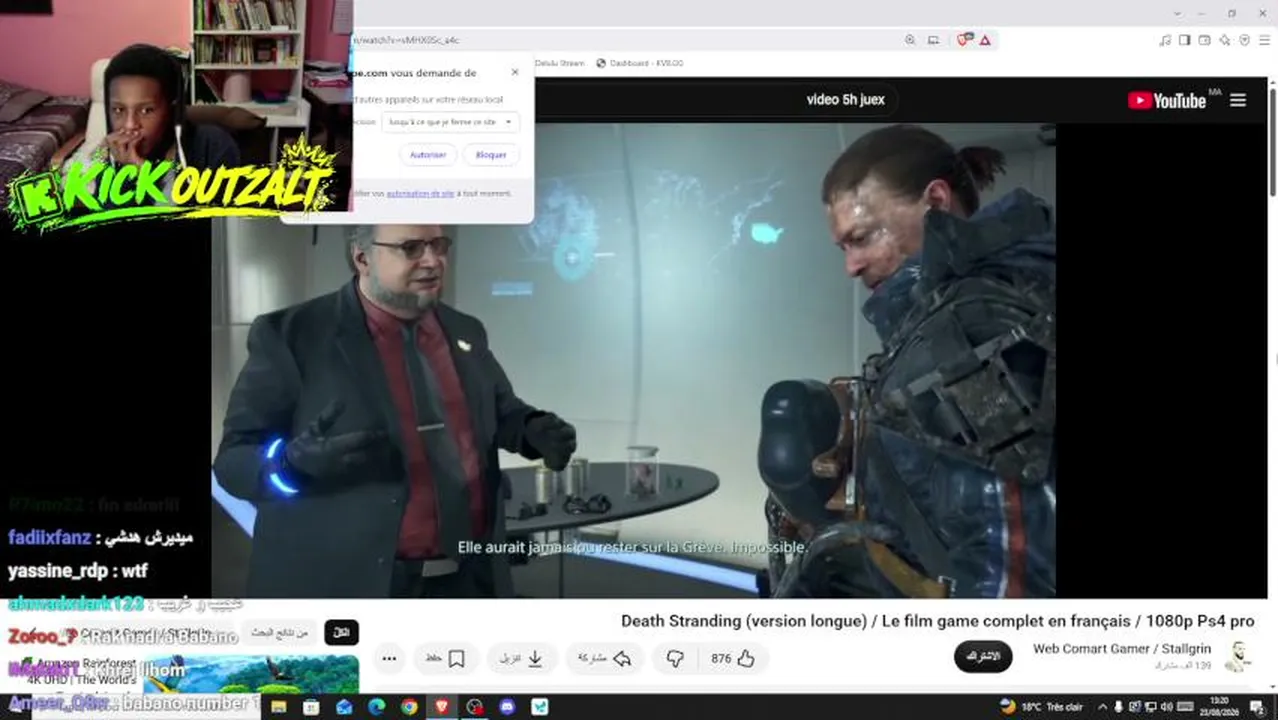This screenshot has width=1278, height=720.
Task: Close the site permission popup
Action: [515, 72]
